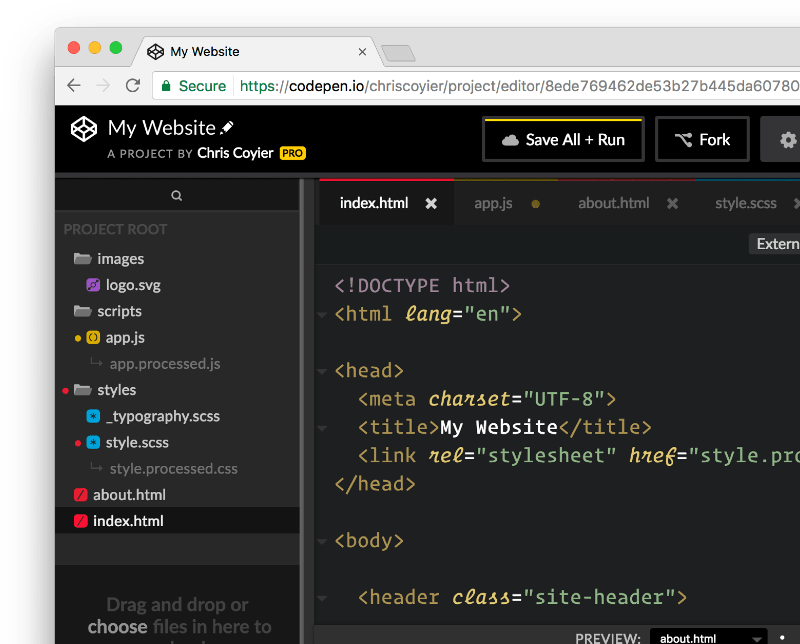
Task: Click the search icon above PROJECT ROOT
Action: 178,195
